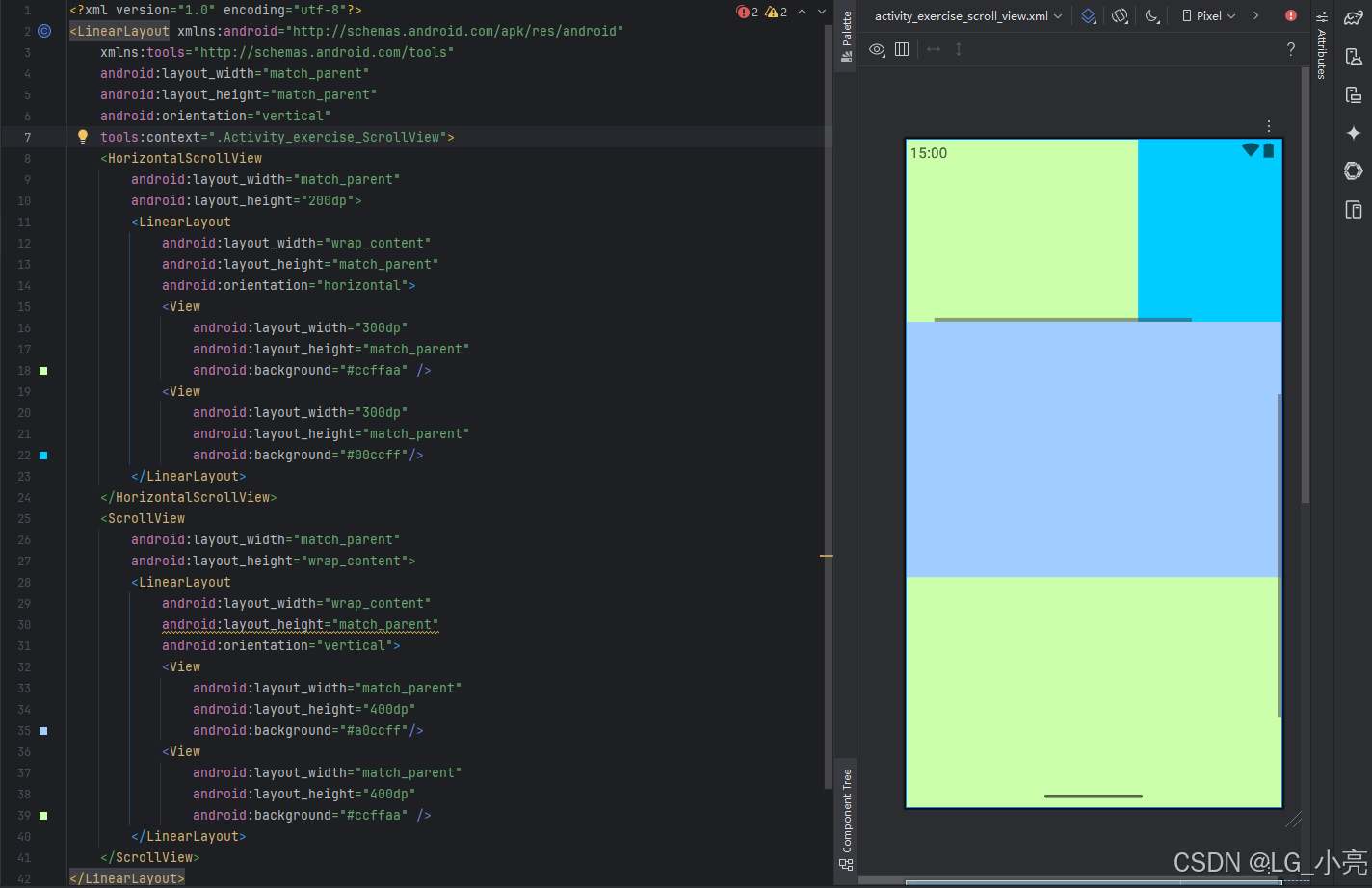
Task: Click the Attributes sliders icon
Action: pyautogui.click(x=1322, y=16)
